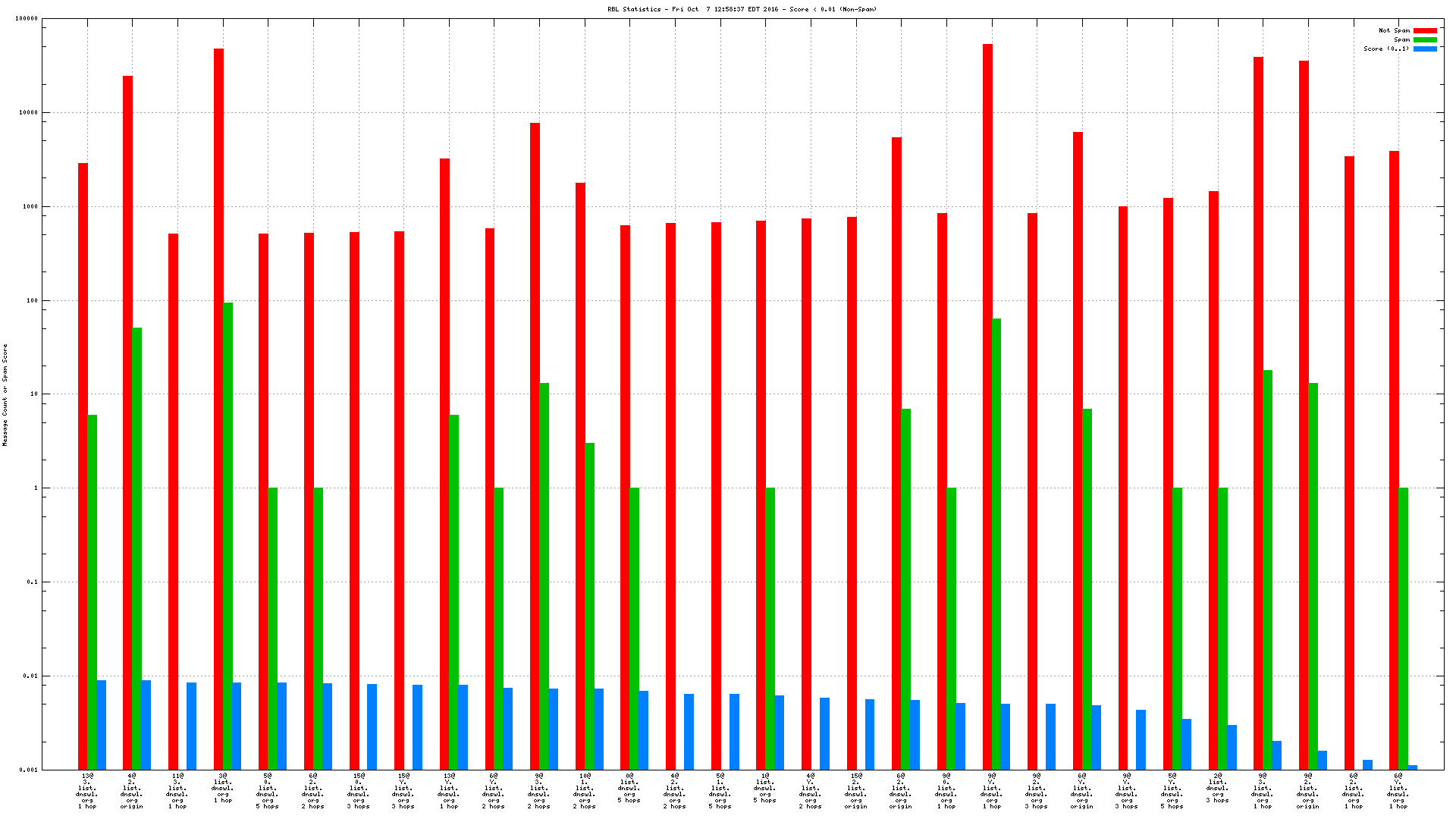Screen dimensions: 1456x819
Task: Click the 1@list.dnswl.org 5 hops label
Action: point(764,788)
